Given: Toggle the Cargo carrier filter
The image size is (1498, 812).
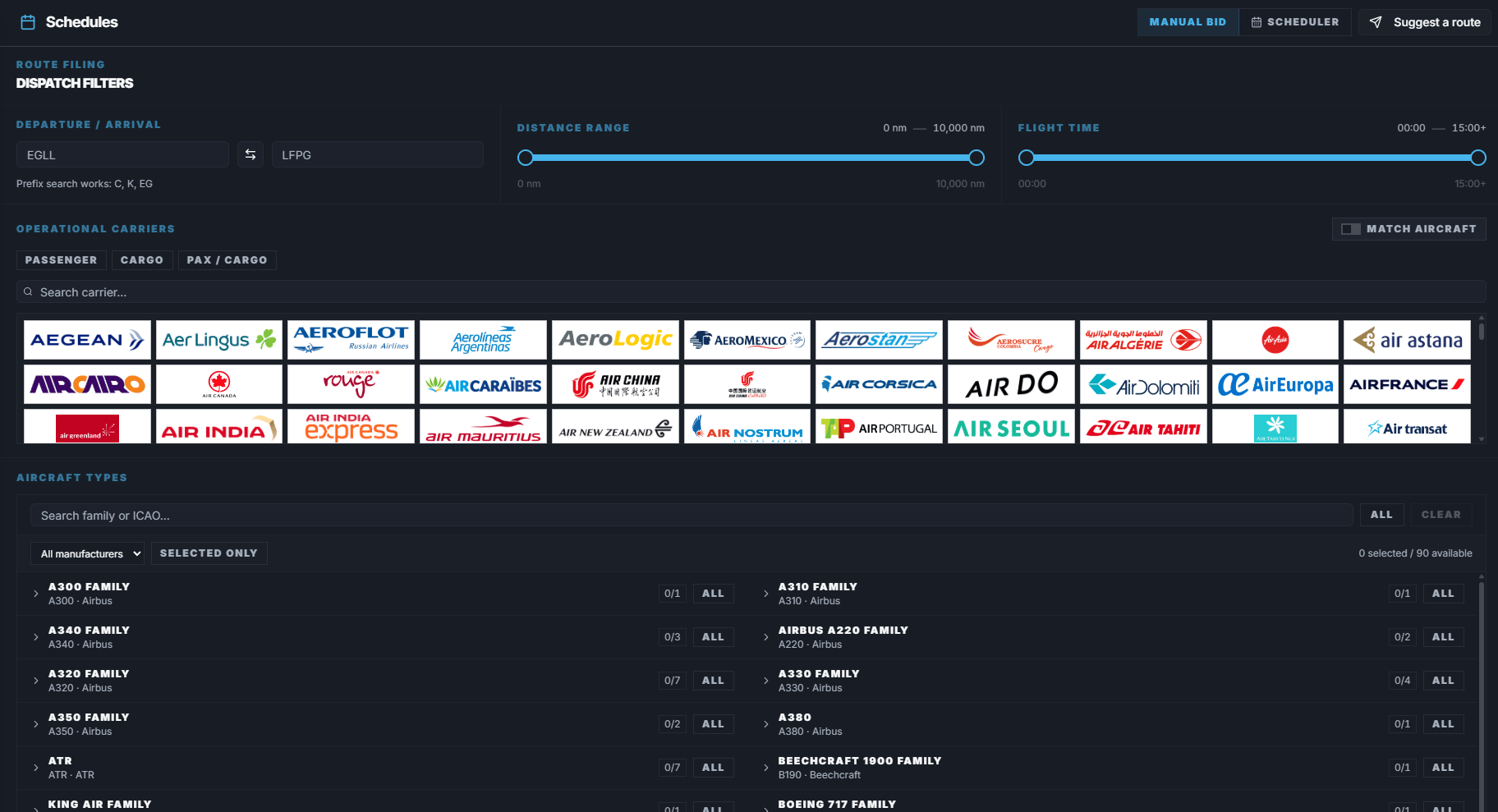Looking at the screenshot, I should tap(142, 260).
